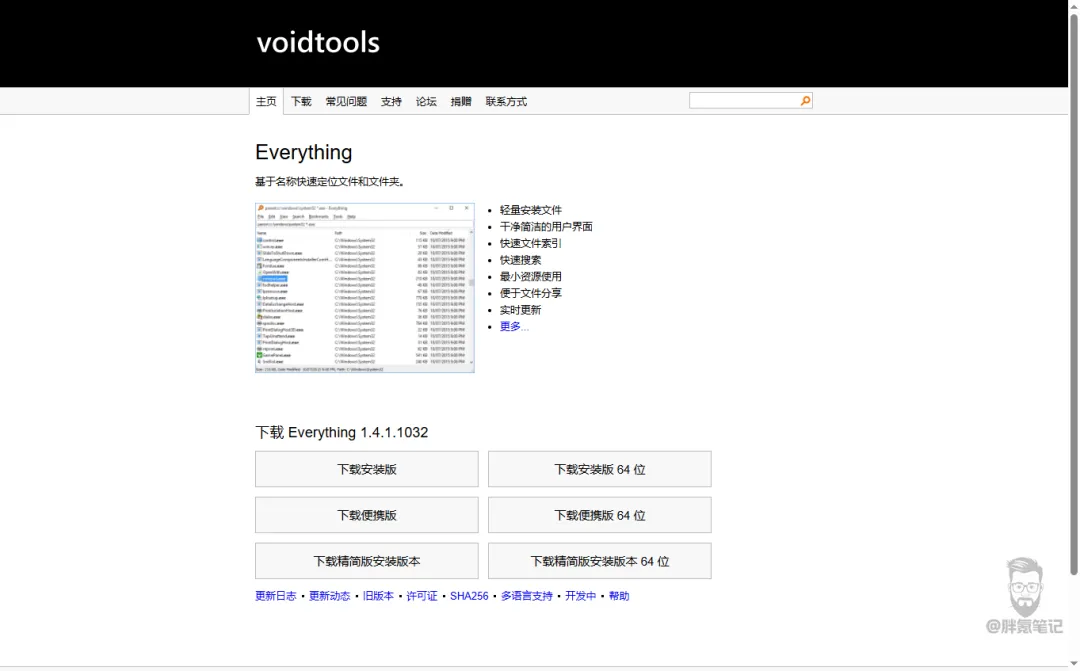Select the 实时更新 bullet text

tap(520, 310)
